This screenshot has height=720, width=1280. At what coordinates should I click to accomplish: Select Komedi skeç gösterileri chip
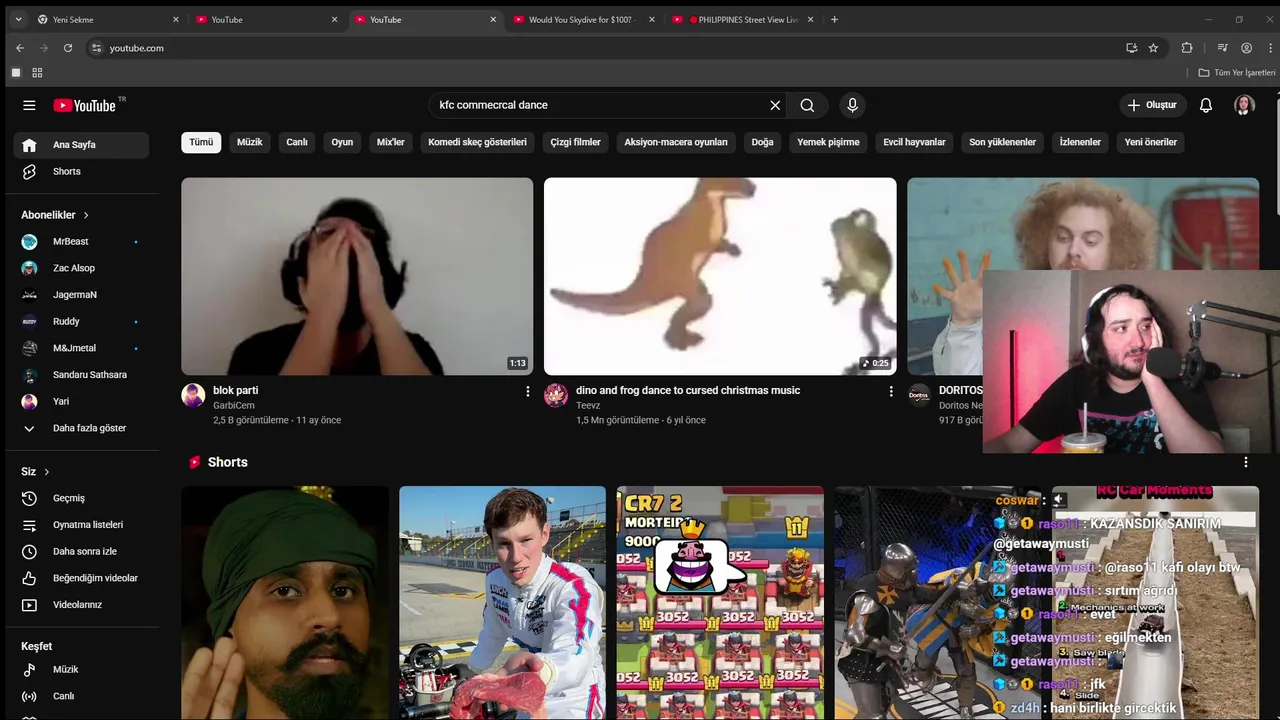[477, 142]
